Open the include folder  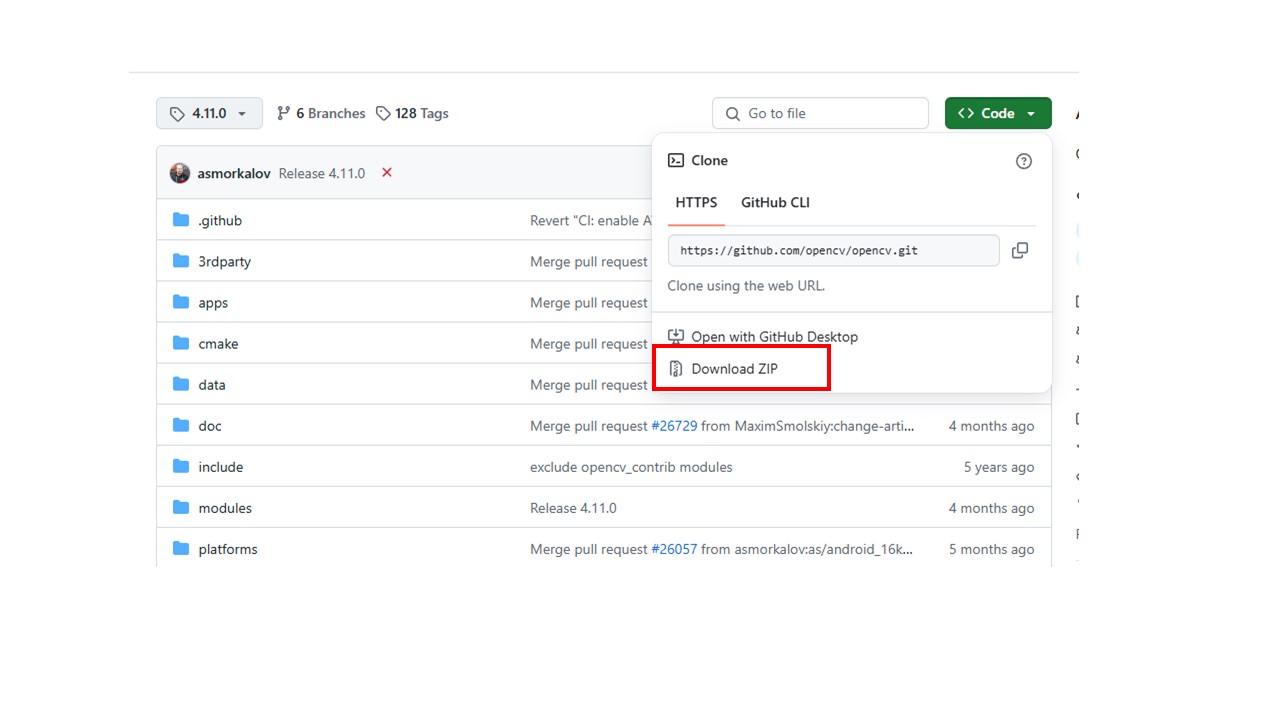click(221, 466)
